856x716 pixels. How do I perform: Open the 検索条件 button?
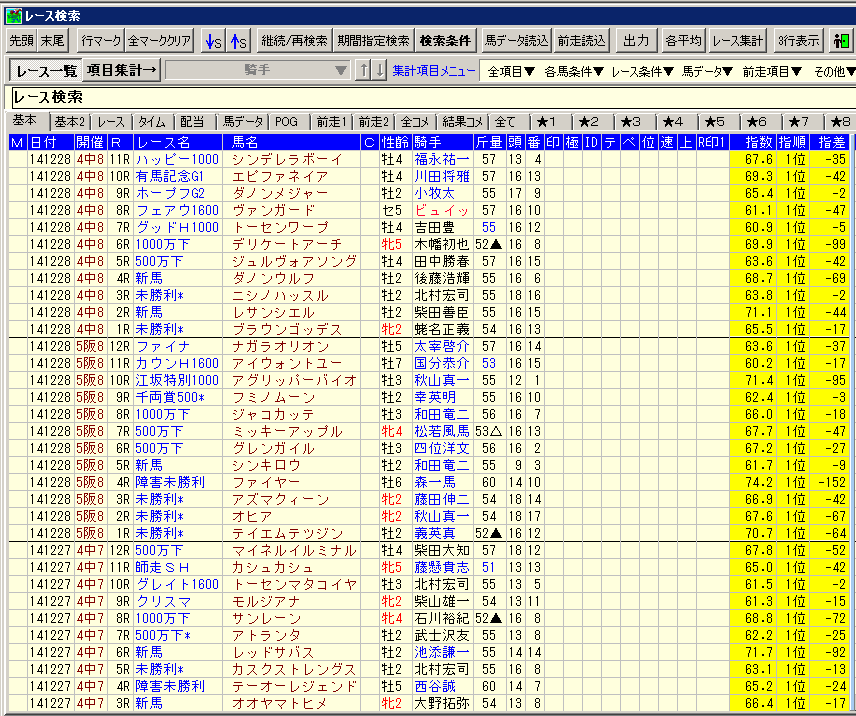[445, 41]
